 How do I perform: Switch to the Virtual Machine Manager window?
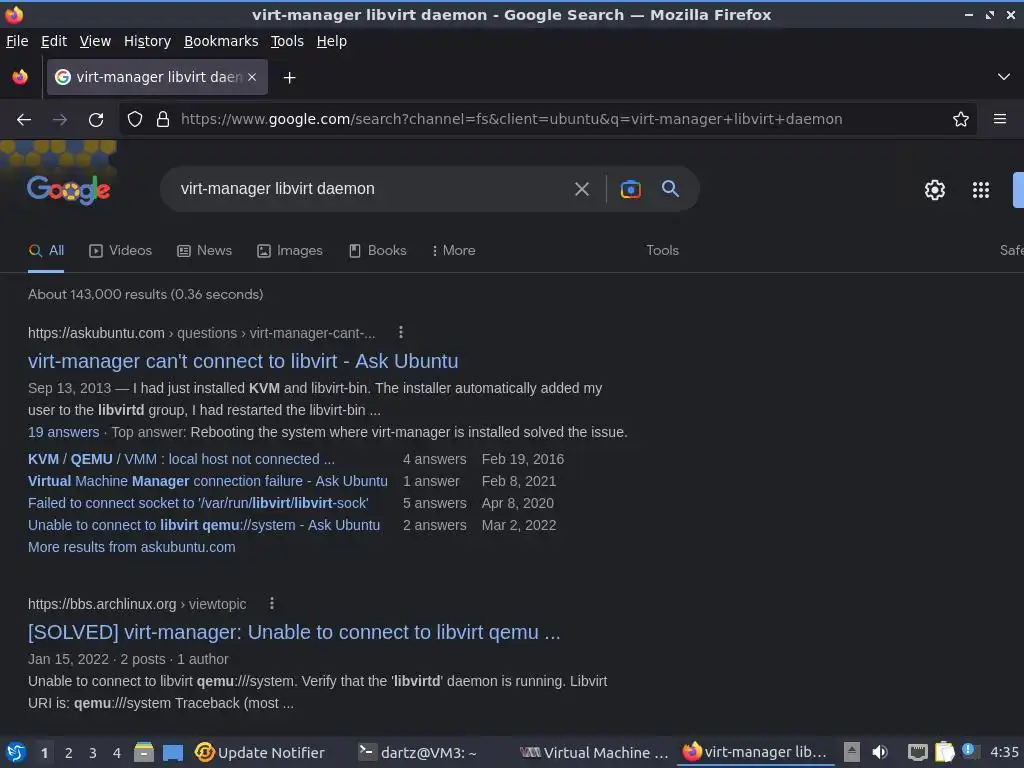[593, 752]
